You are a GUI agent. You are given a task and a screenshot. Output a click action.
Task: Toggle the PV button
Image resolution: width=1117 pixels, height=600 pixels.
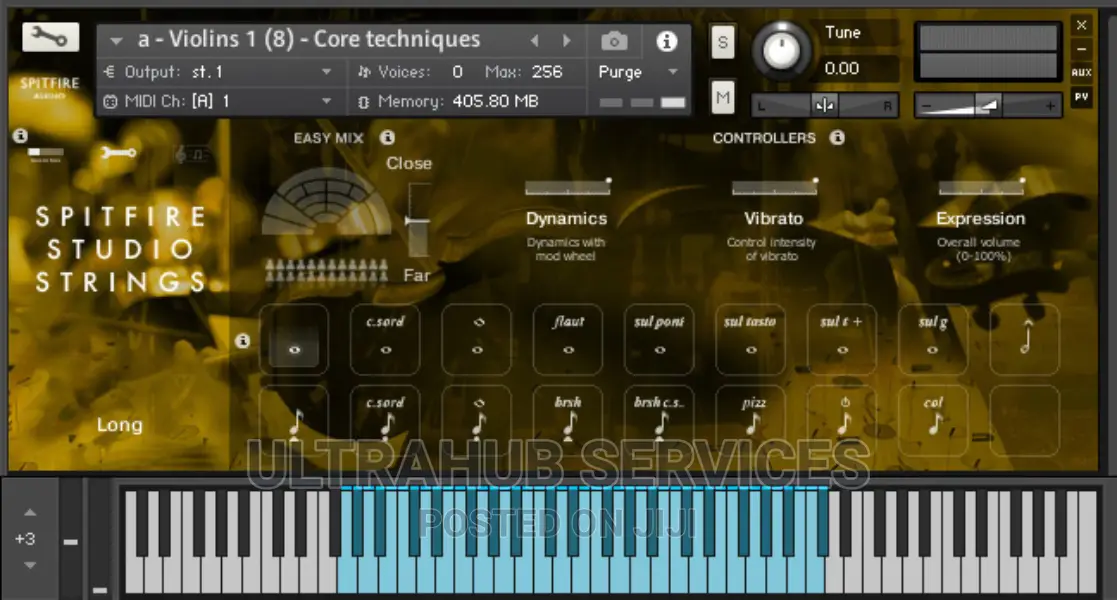pos(1081,97)
